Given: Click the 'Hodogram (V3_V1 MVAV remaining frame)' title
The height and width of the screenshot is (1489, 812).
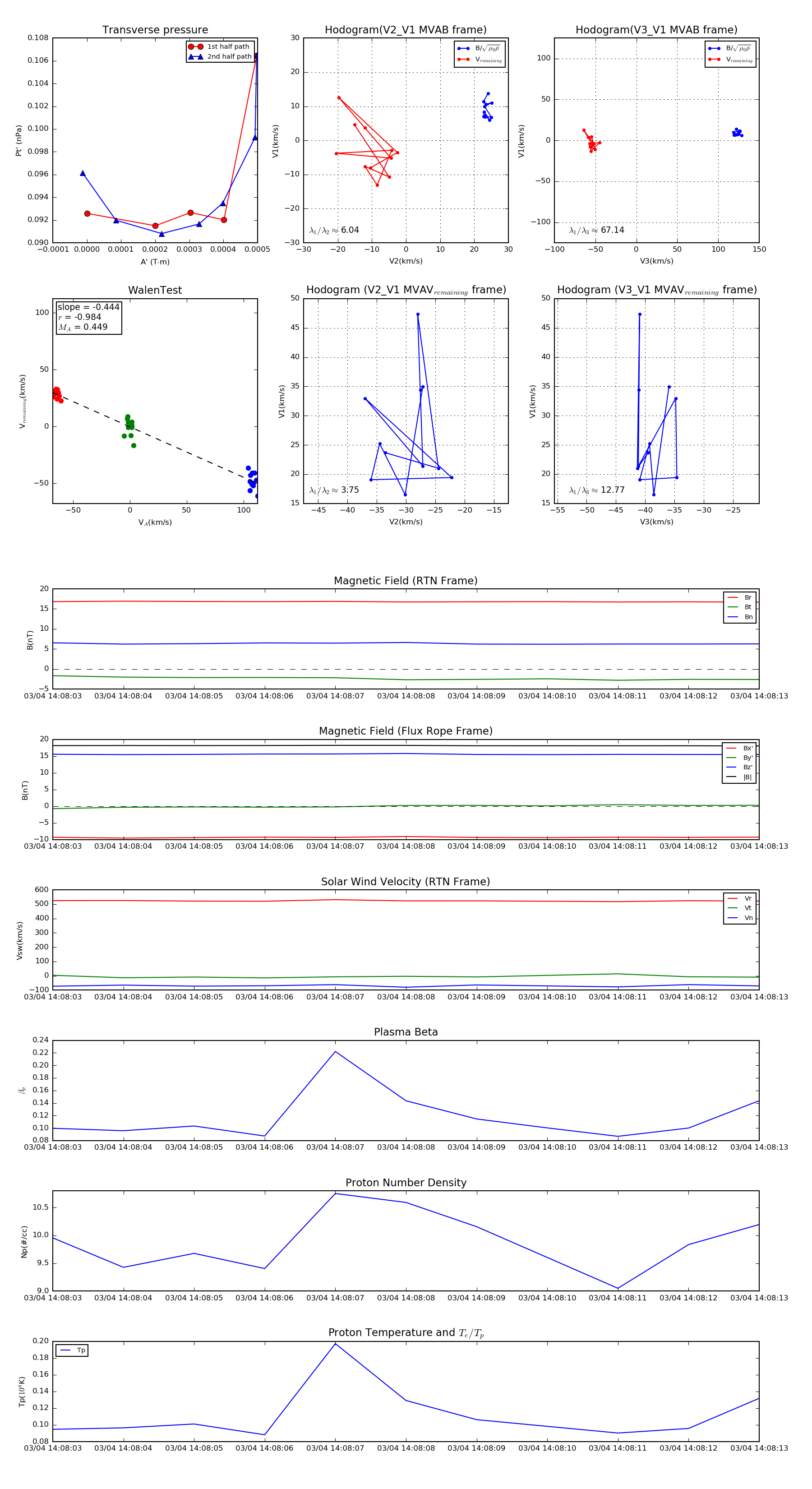Looking at the screenshot, I should pos(656,290).
